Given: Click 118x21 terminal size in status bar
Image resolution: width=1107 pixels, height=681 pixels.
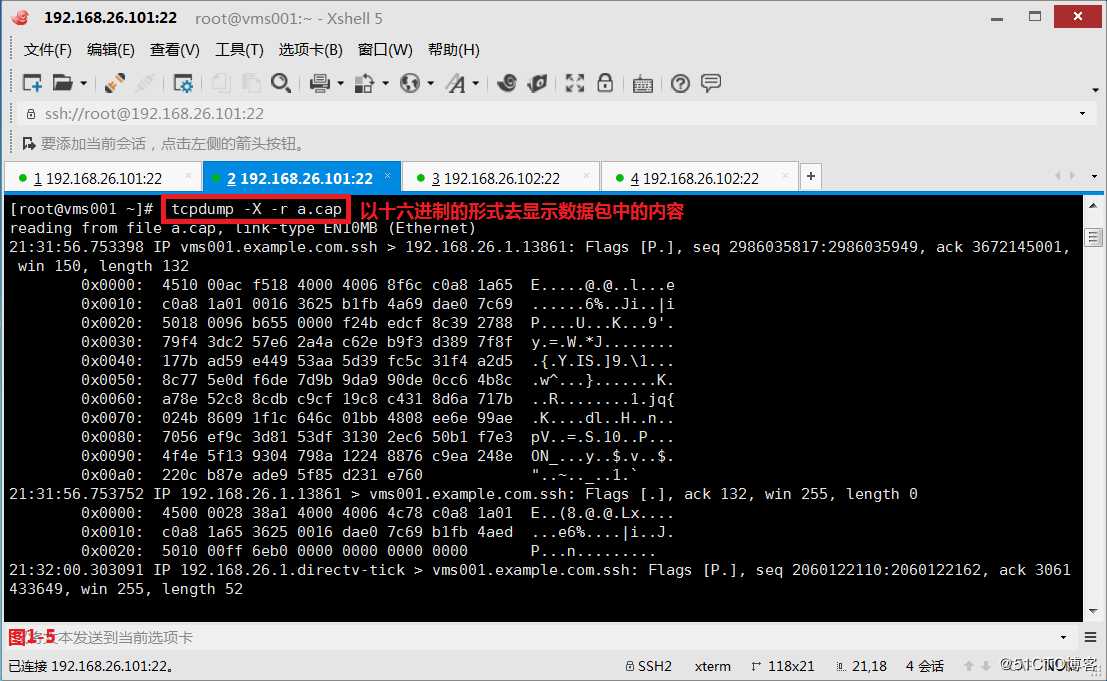Looking at the screenshot, I should [x=783, y=665].
